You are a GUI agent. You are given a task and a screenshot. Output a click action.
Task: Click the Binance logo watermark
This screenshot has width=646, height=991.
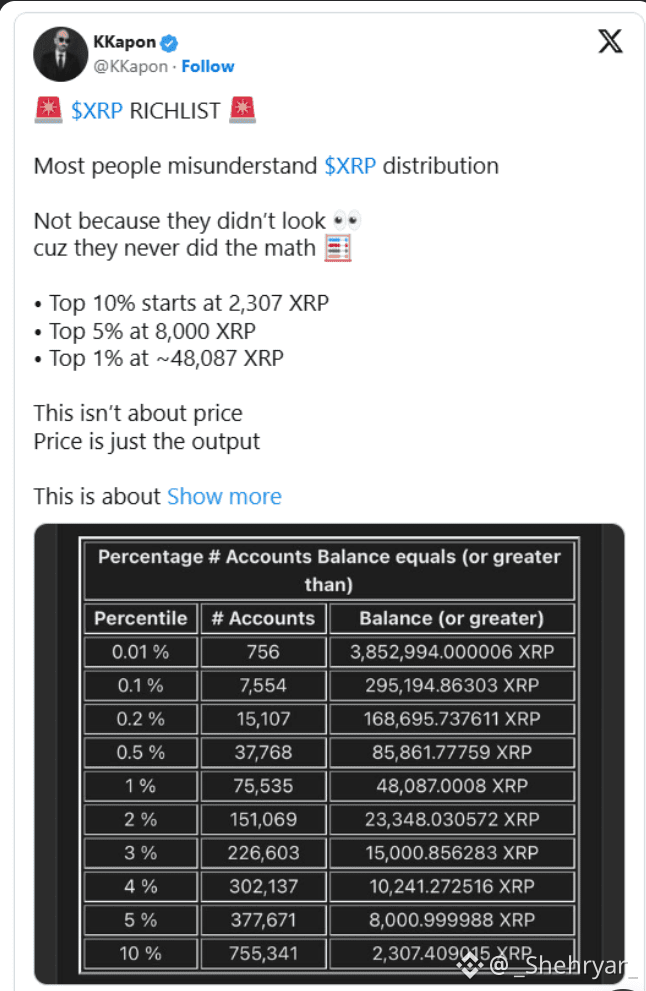coord(469,964)
